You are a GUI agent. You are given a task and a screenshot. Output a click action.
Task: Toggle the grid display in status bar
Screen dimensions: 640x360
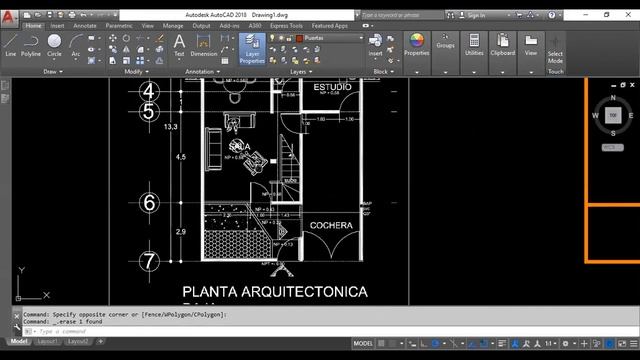(381, 344)
